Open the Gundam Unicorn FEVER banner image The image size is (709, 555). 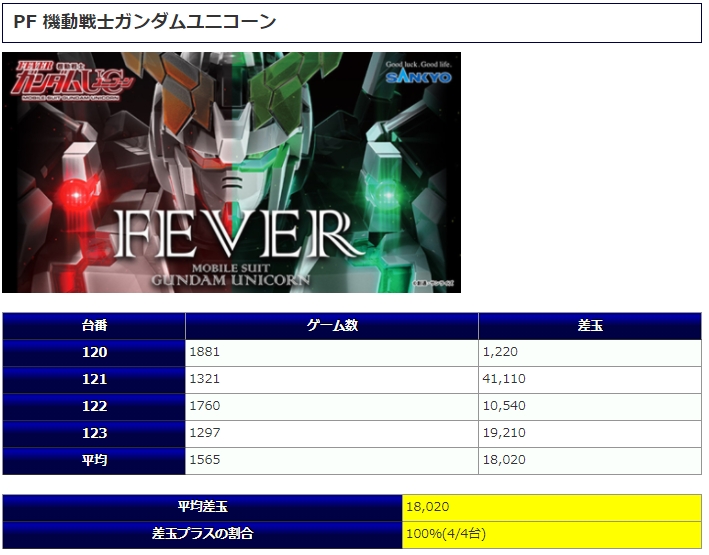tap(232, 172)
